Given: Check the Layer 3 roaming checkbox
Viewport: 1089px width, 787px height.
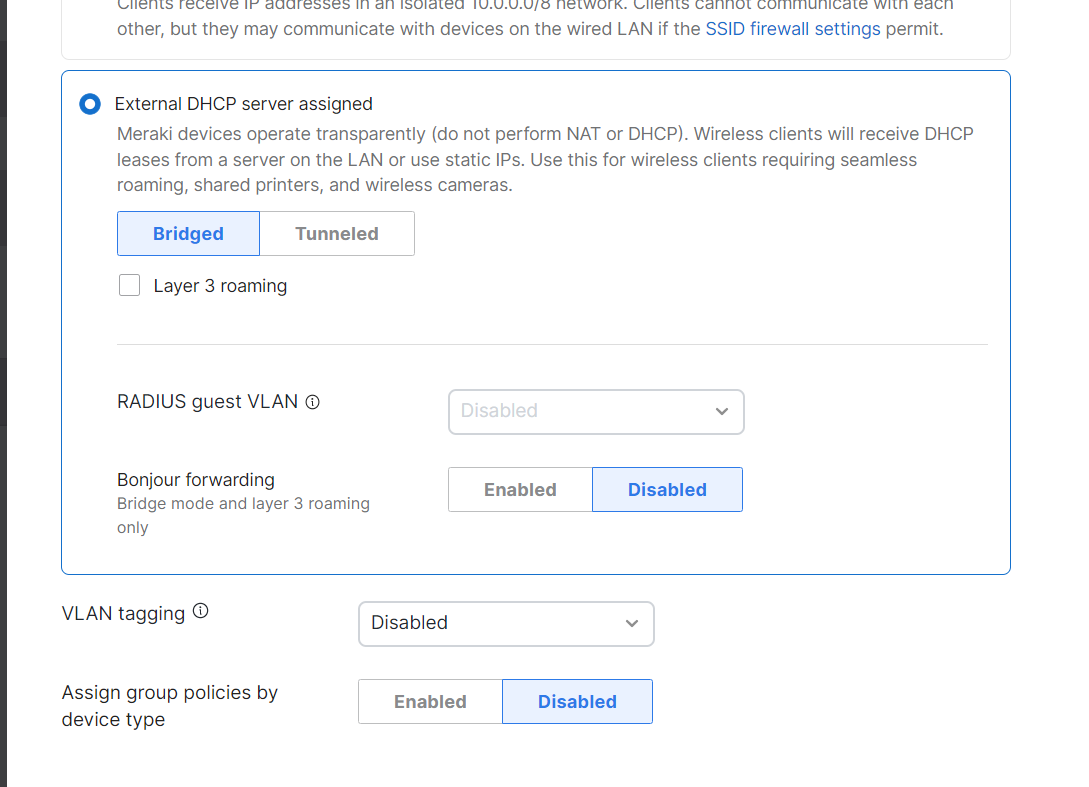Looking at the screenshot, I should tap(129, 285).
